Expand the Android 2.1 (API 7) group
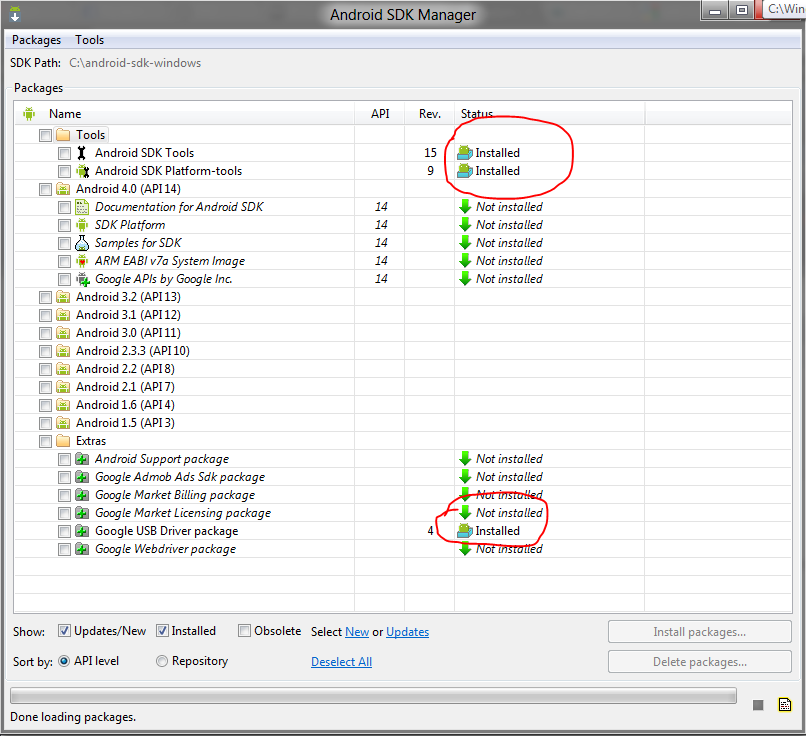This screenshot has width=806, height=736. click(x=125, y=387)
